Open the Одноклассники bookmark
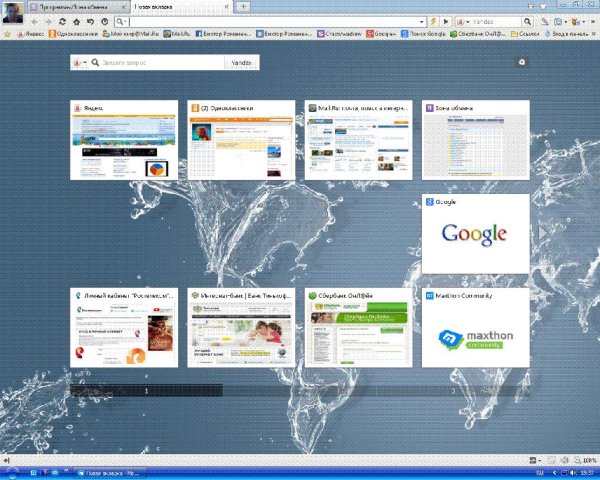This screenshot has height=480, width=600. click(73, 34)
